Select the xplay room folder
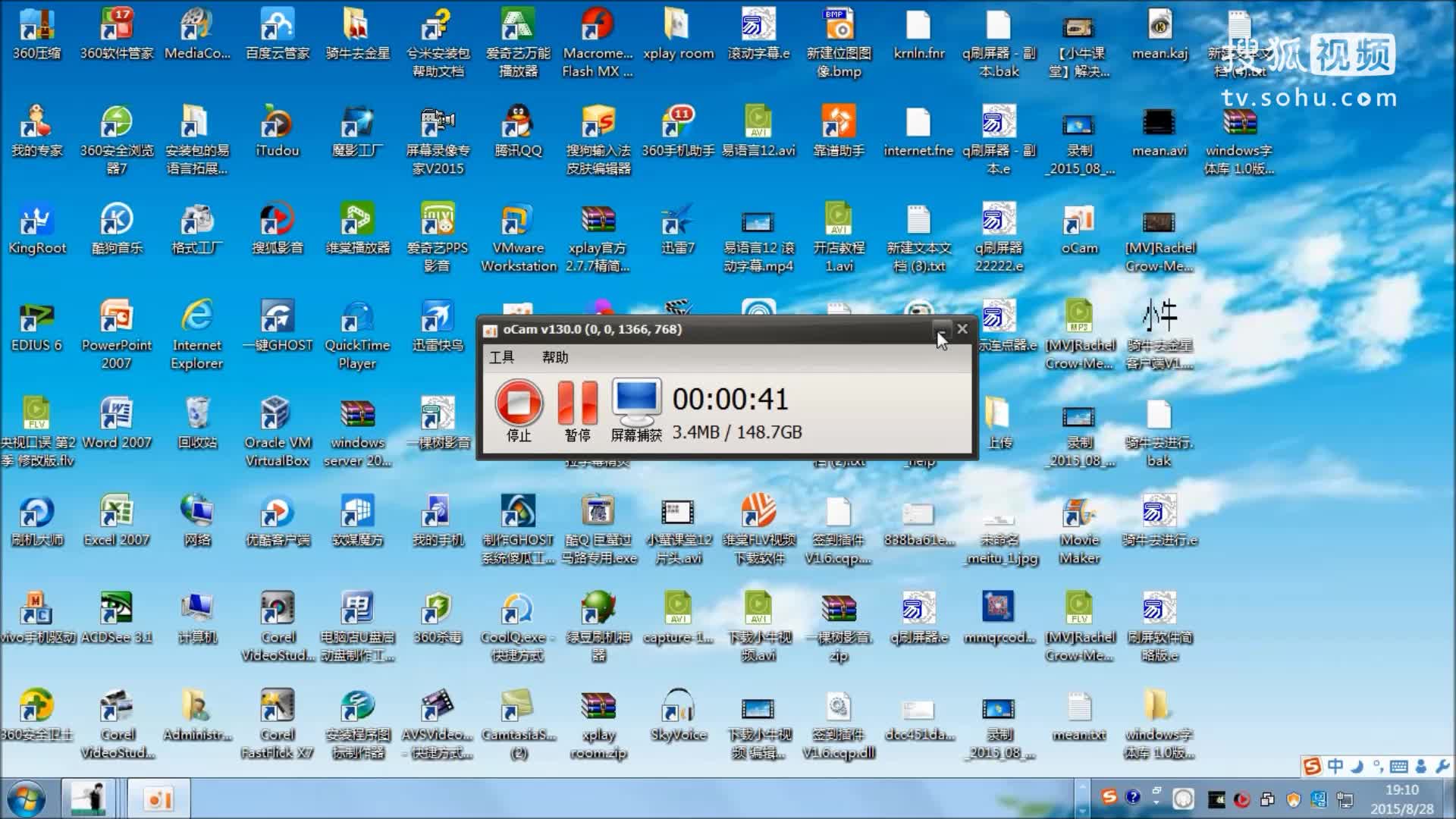Screen dimensions: 1456x819 coord(678,33)
